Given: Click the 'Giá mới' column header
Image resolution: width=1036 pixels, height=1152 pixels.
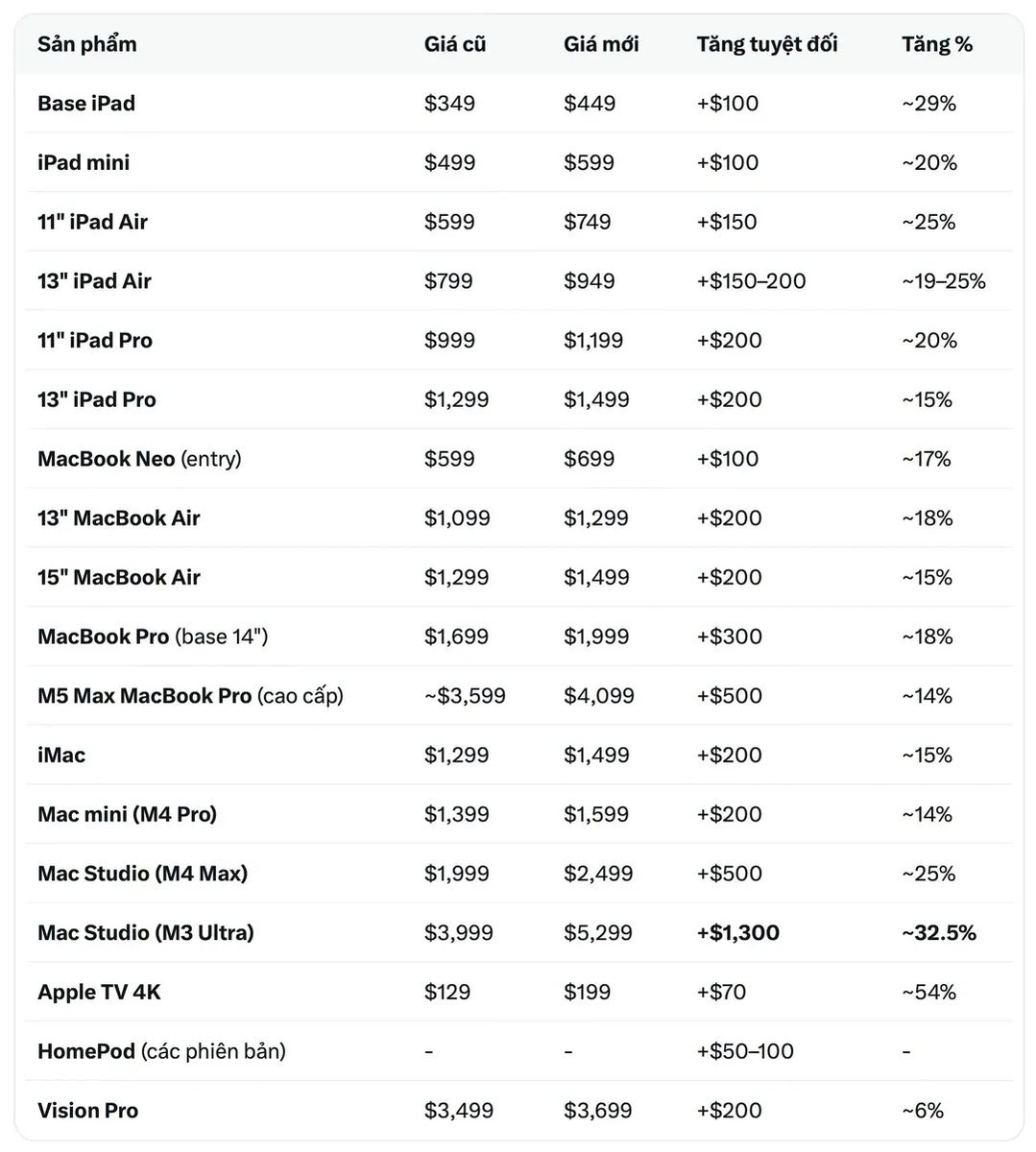Looking at the screenshot, I should 601,44.
